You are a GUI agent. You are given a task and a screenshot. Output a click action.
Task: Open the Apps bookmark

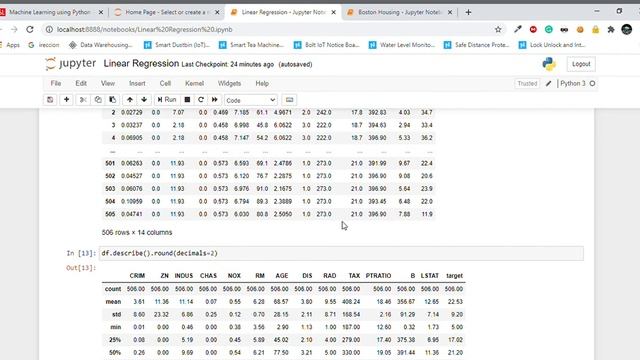[10, 45]
